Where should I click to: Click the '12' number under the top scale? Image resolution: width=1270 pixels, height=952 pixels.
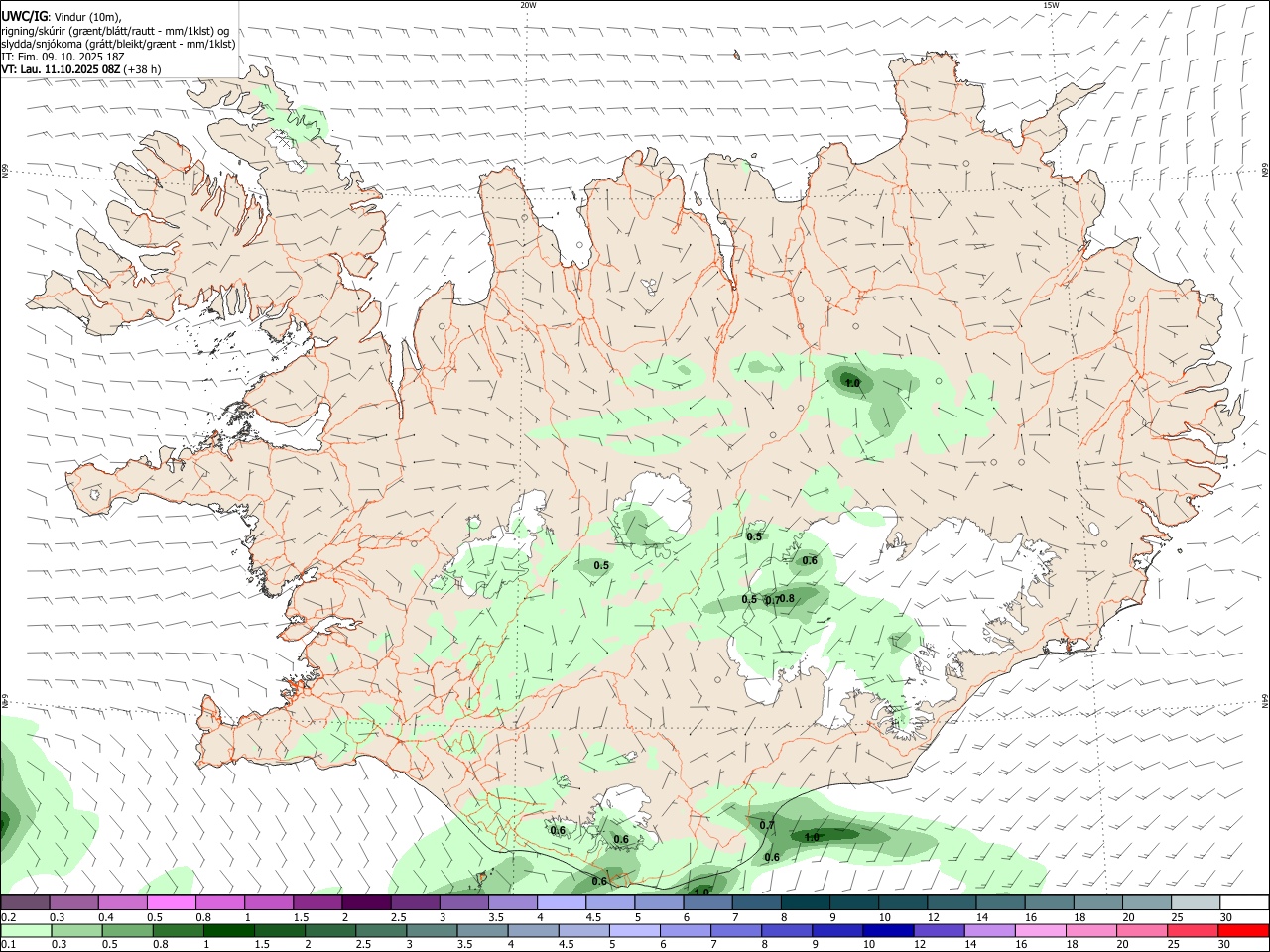tap(934, 917)
